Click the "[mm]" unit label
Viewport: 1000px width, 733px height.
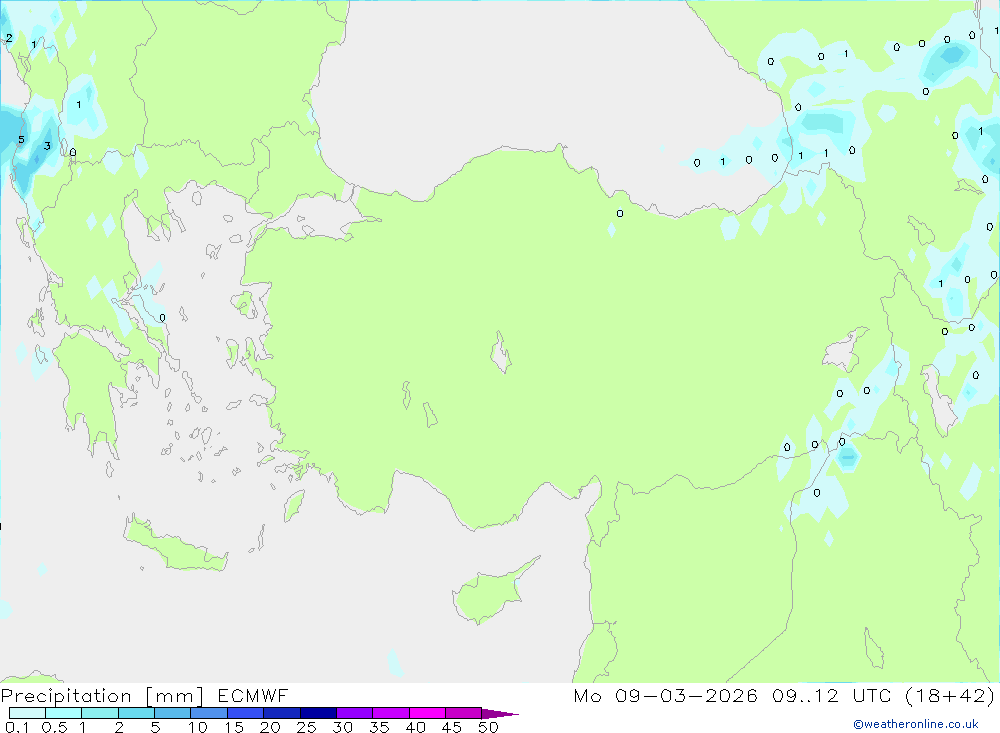(175, 696)
